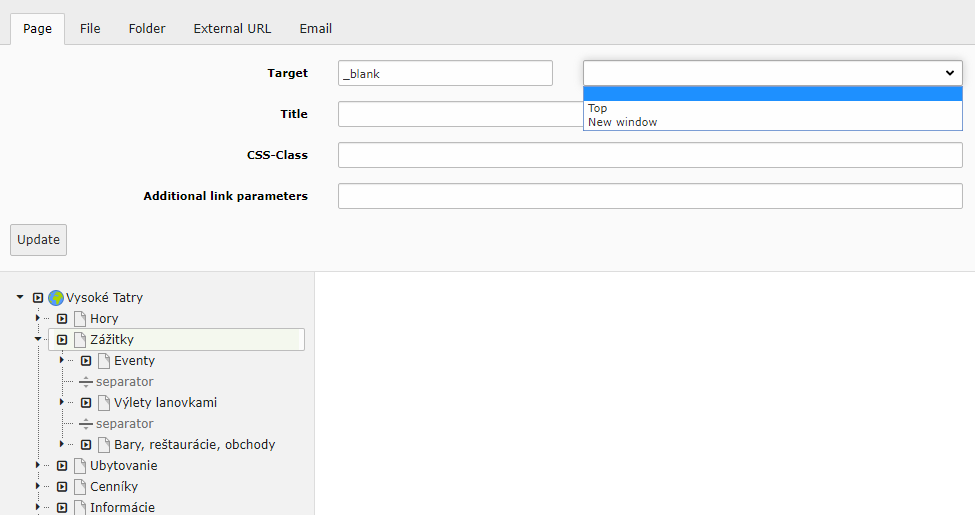
Task: Select the Informácie page link
Action: (x=122, y=507)
